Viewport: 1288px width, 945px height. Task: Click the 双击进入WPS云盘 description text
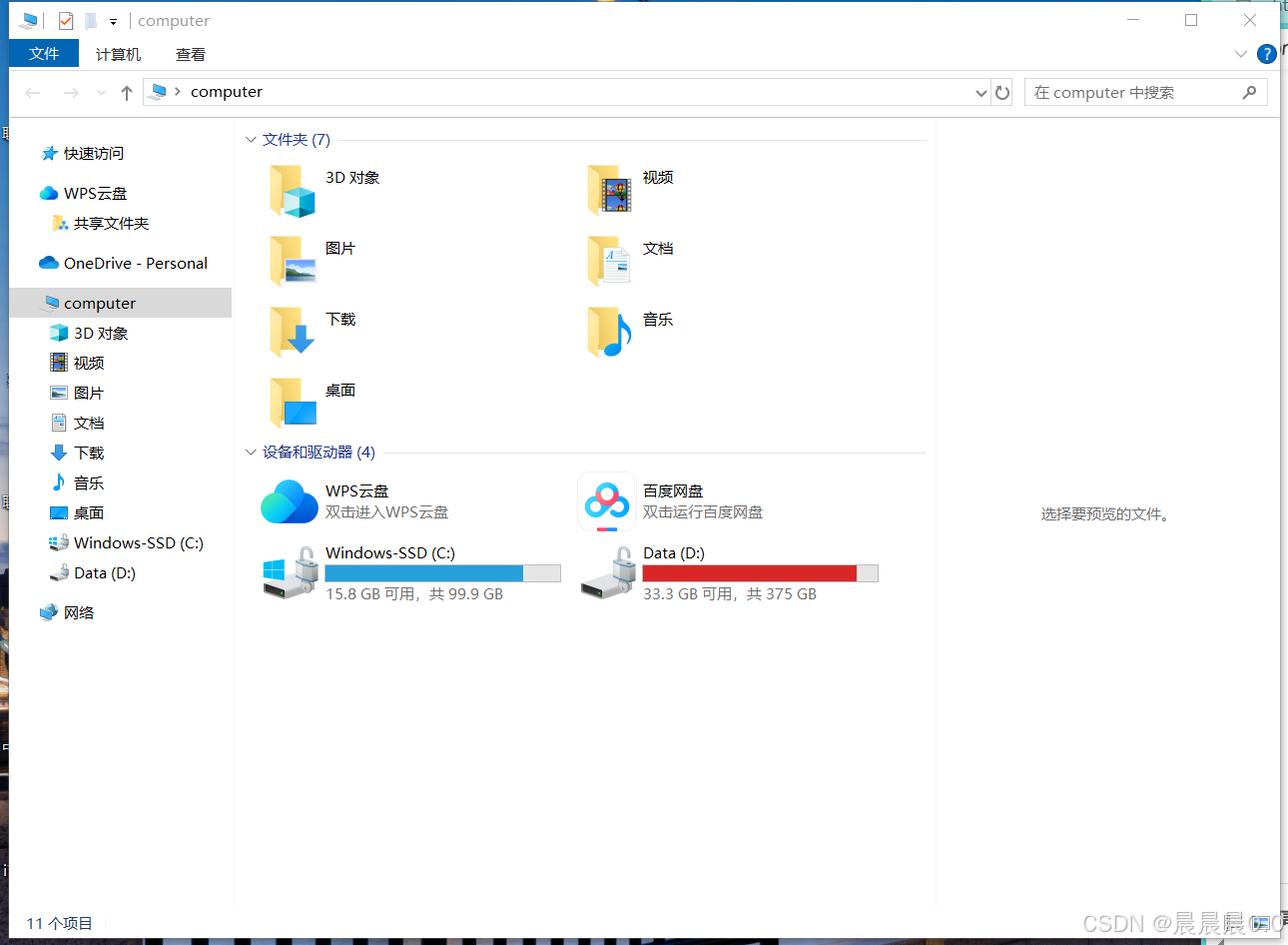point(387,511)
